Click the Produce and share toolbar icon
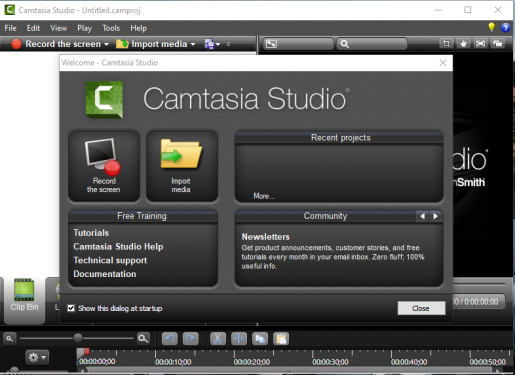The image size is (515, 375). 209,44
